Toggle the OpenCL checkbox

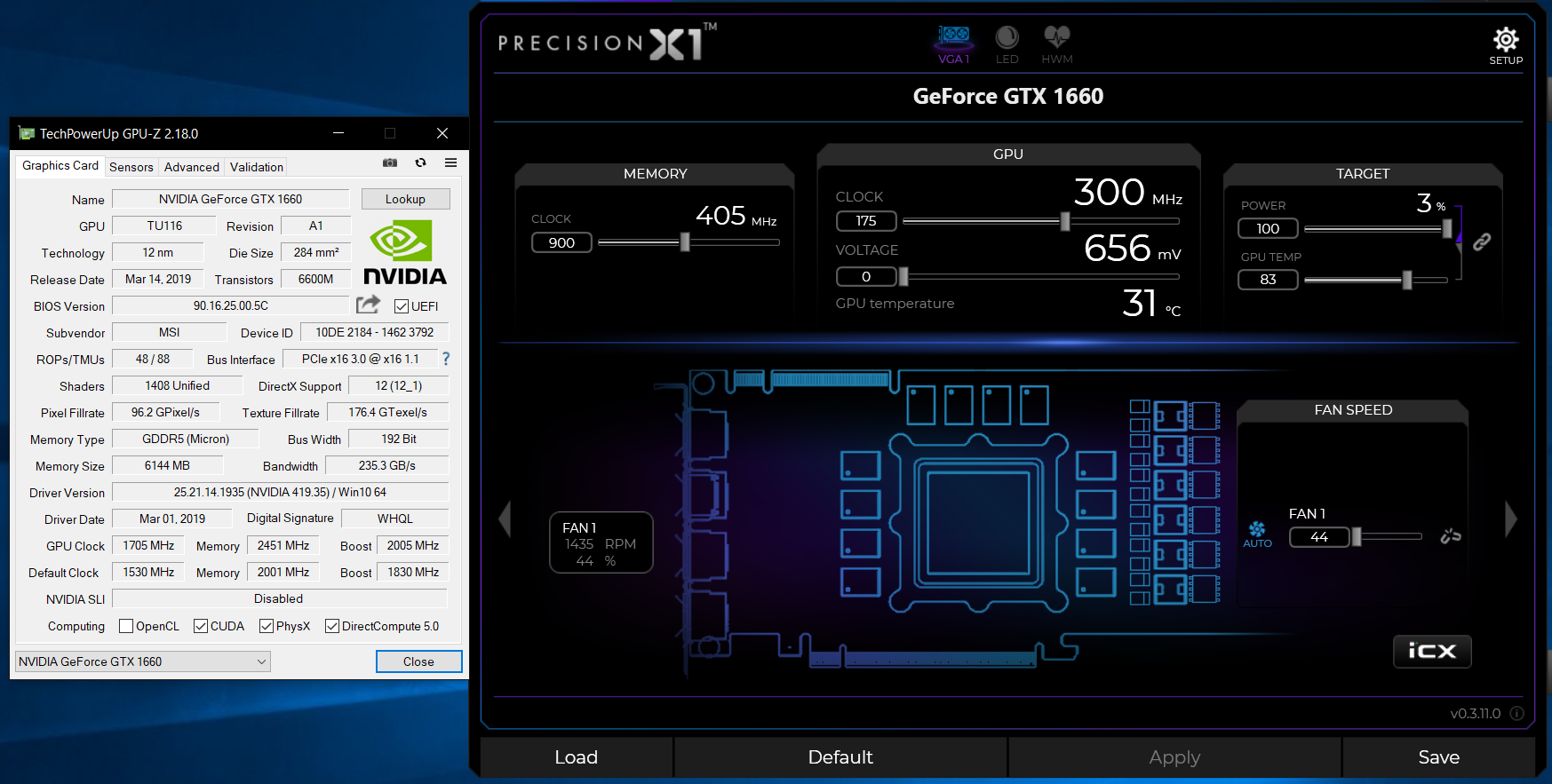(126, 626)
